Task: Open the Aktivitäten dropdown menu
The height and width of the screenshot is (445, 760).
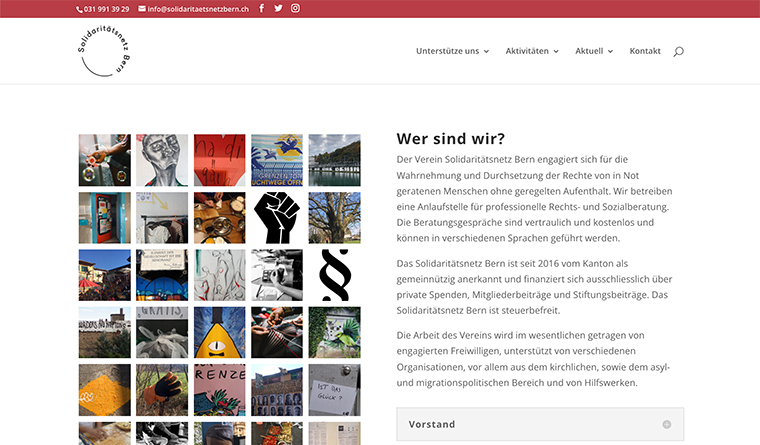Action: pyautogui.click(x=532, y=51)
